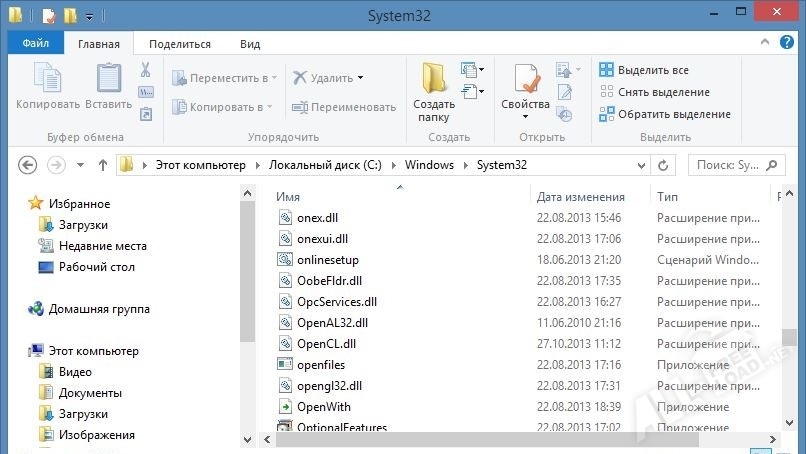This screenshot has width=806, height=454.
Task: Open the Поделиться (Share) ribbon tab
Action: coord(180,44)
